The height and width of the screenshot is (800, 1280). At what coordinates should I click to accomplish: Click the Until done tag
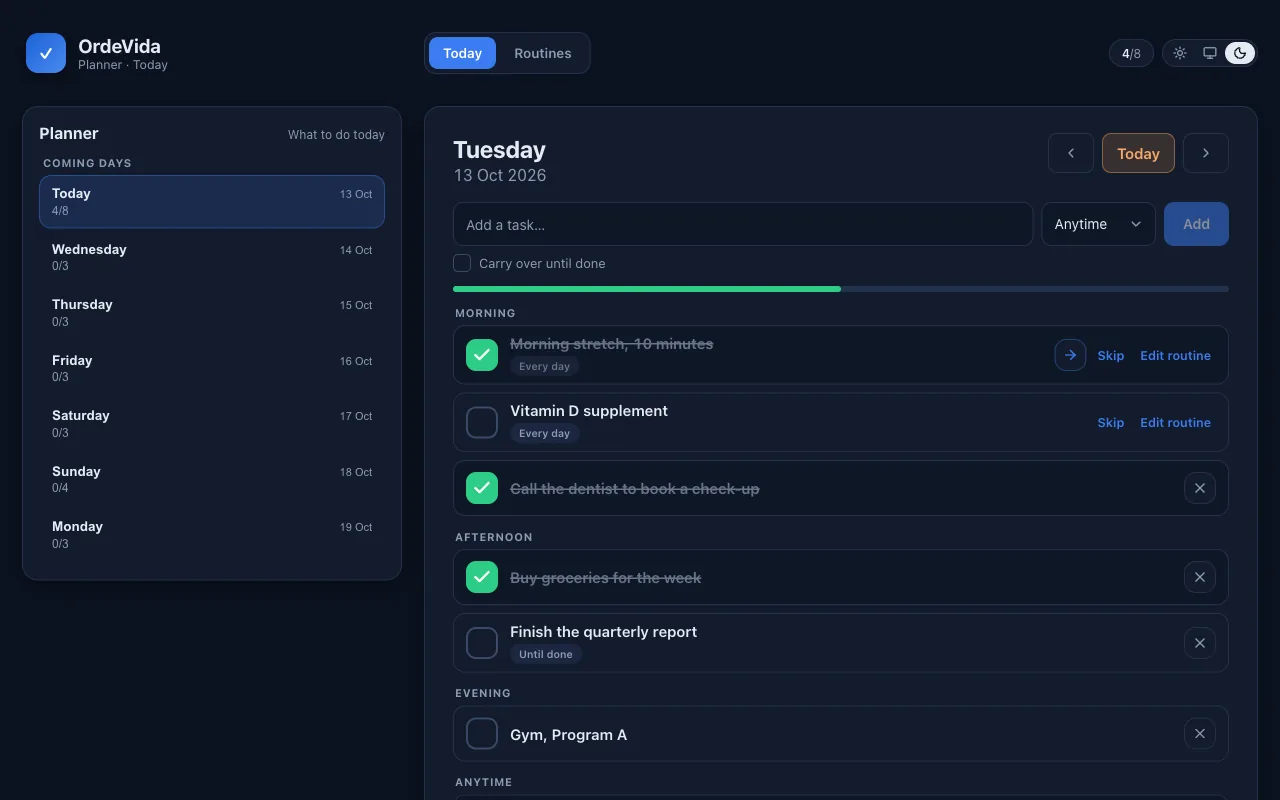[546, 654]
